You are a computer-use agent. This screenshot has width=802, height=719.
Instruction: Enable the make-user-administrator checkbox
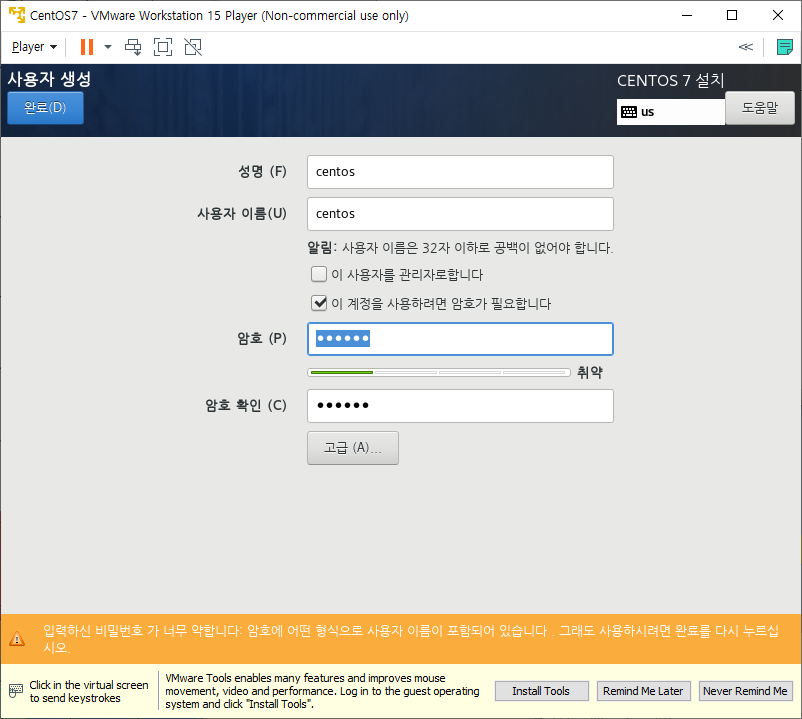point(319,274)
